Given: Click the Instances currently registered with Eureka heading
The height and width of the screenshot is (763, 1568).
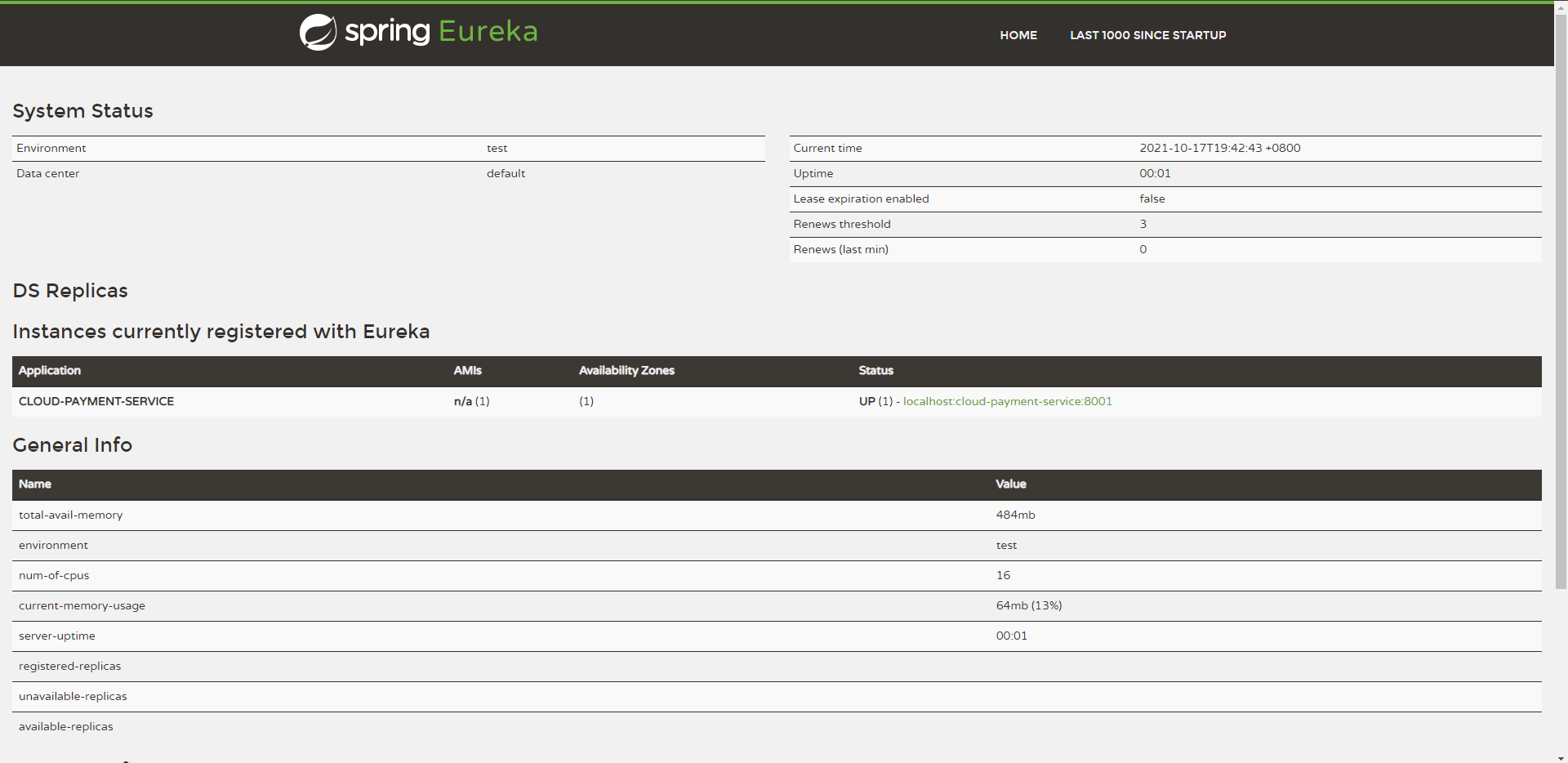Looking at the screenshot, I should click(221, 332).
